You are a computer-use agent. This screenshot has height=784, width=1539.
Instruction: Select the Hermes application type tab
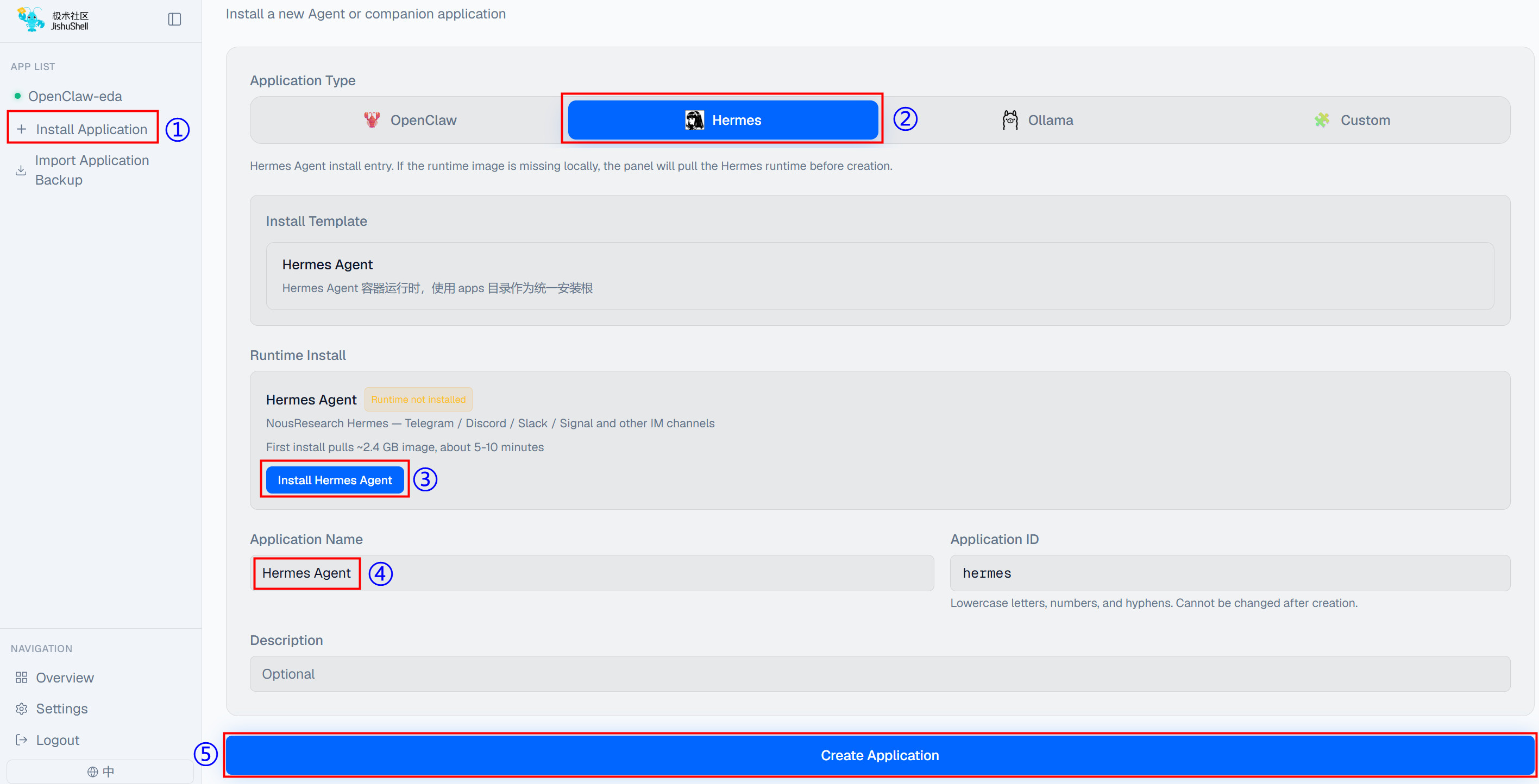[723, 120]
